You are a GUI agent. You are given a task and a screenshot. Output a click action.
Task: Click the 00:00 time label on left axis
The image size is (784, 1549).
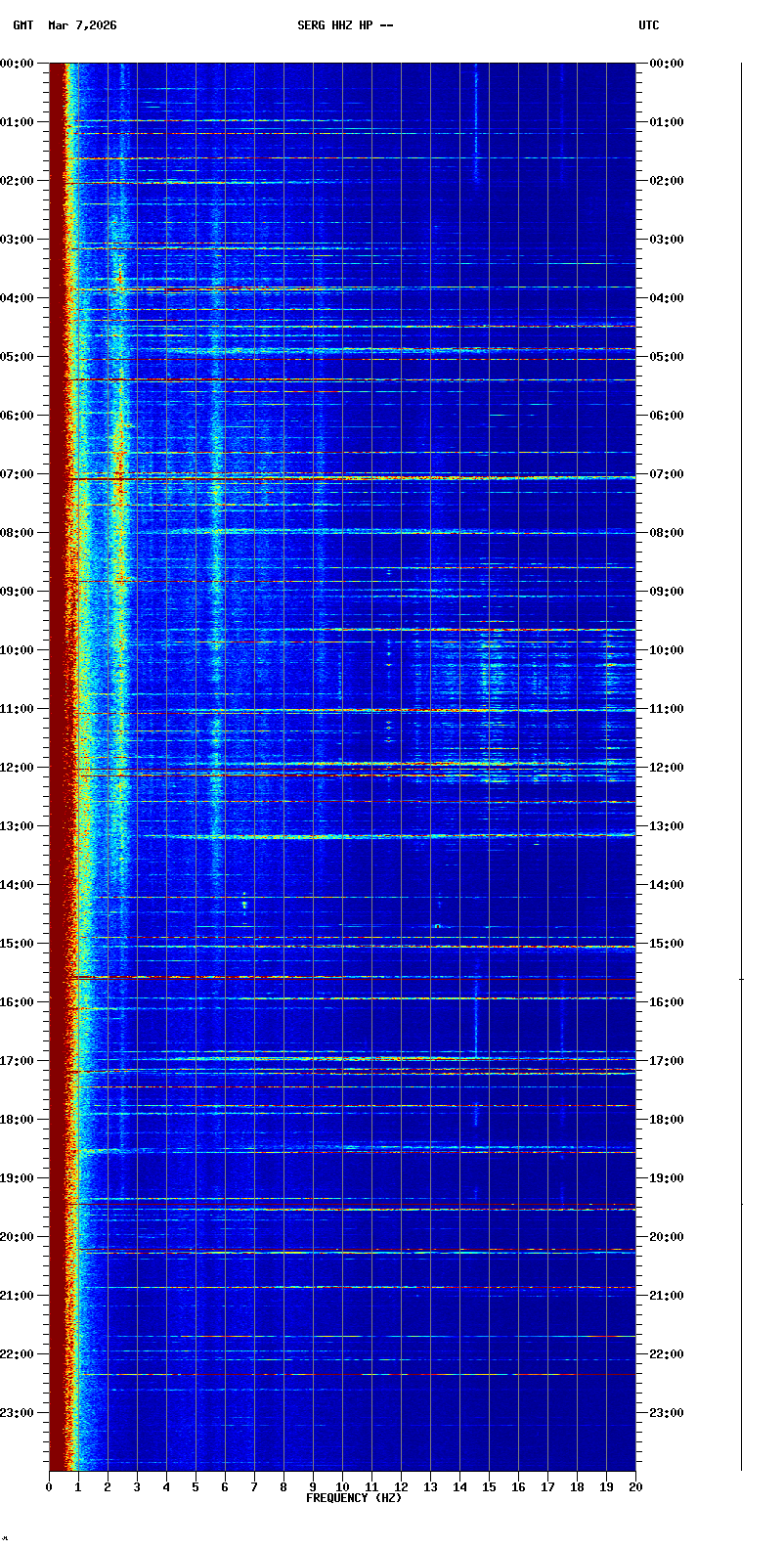point(18,64)
